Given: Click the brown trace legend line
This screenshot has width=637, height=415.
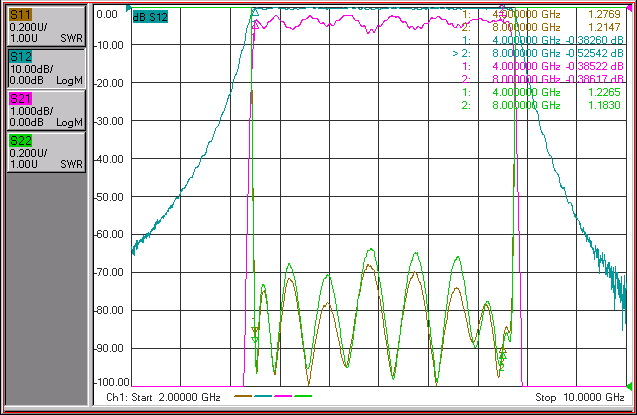Looking at the screenshot, I should pyautogui.click(x=243, y=396).
